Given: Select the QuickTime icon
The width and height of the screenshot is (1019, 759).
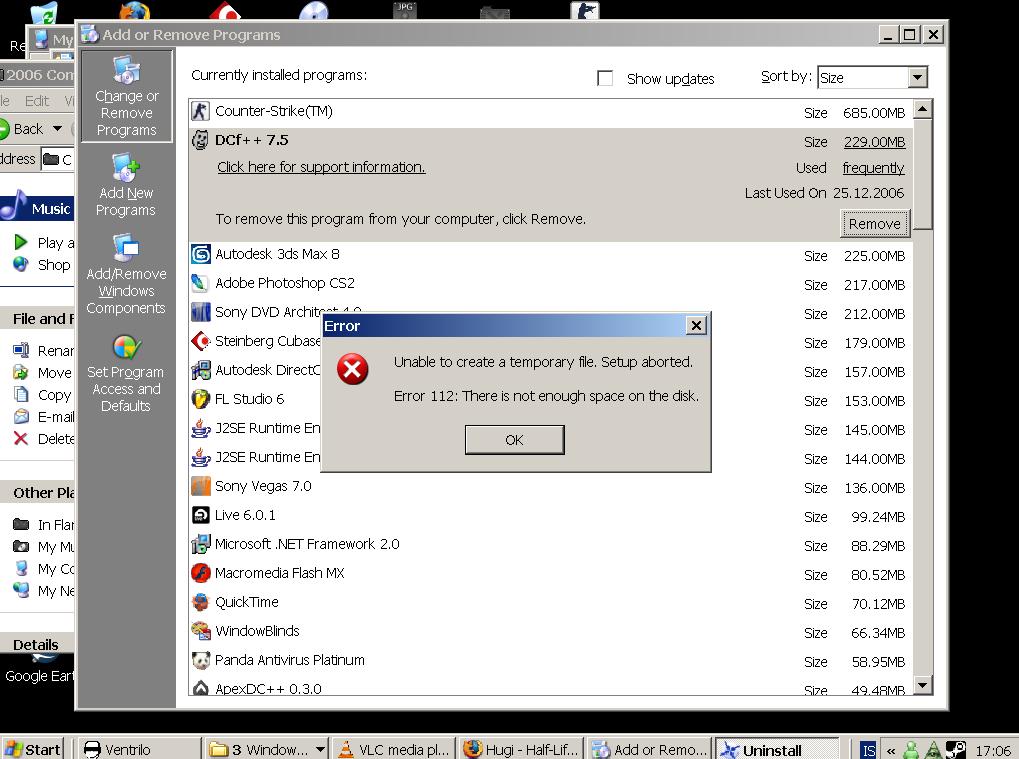Looking at the screenshot, I should tap(200, 602).
